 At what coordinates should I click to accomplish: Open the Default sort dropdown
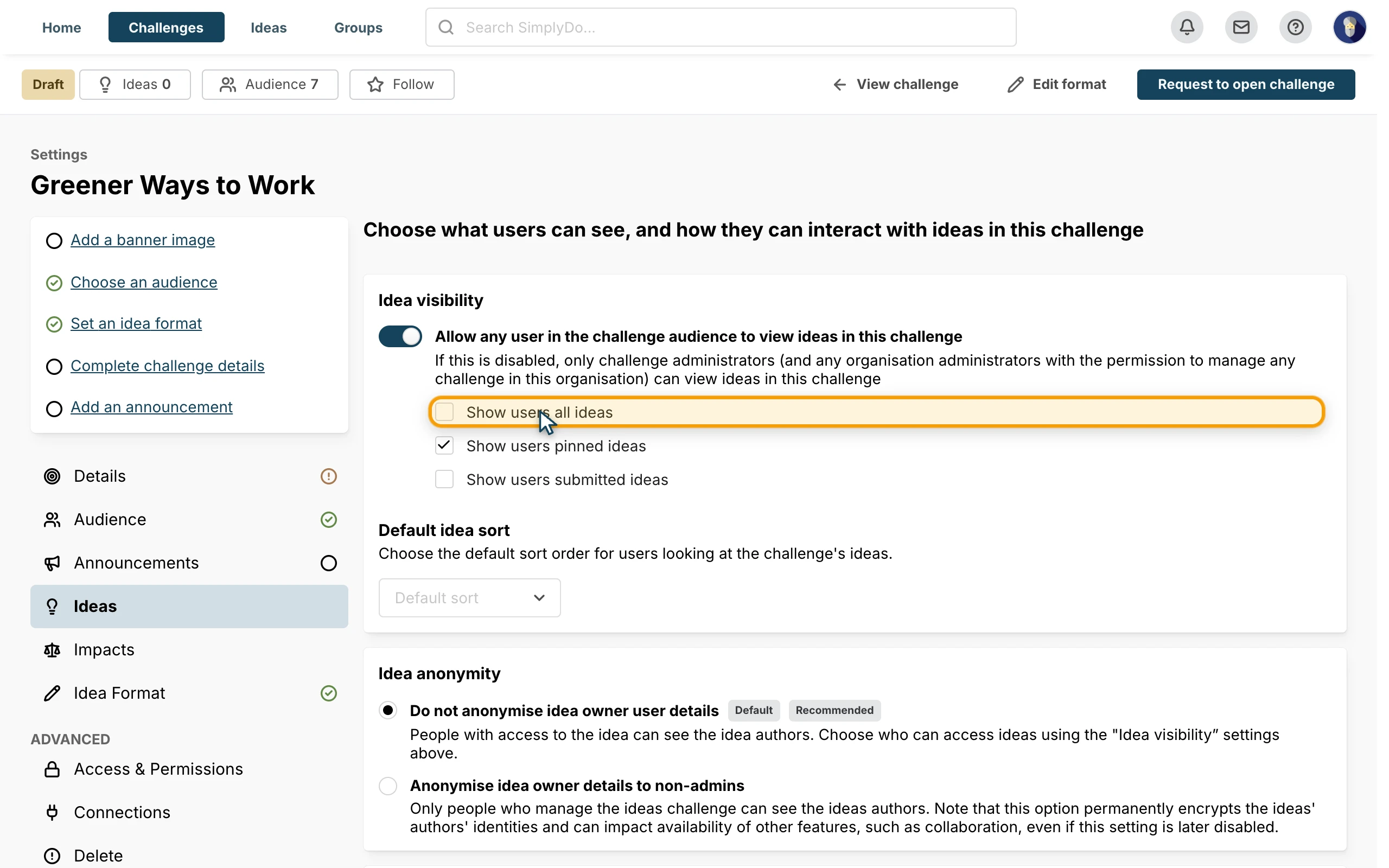469,598
